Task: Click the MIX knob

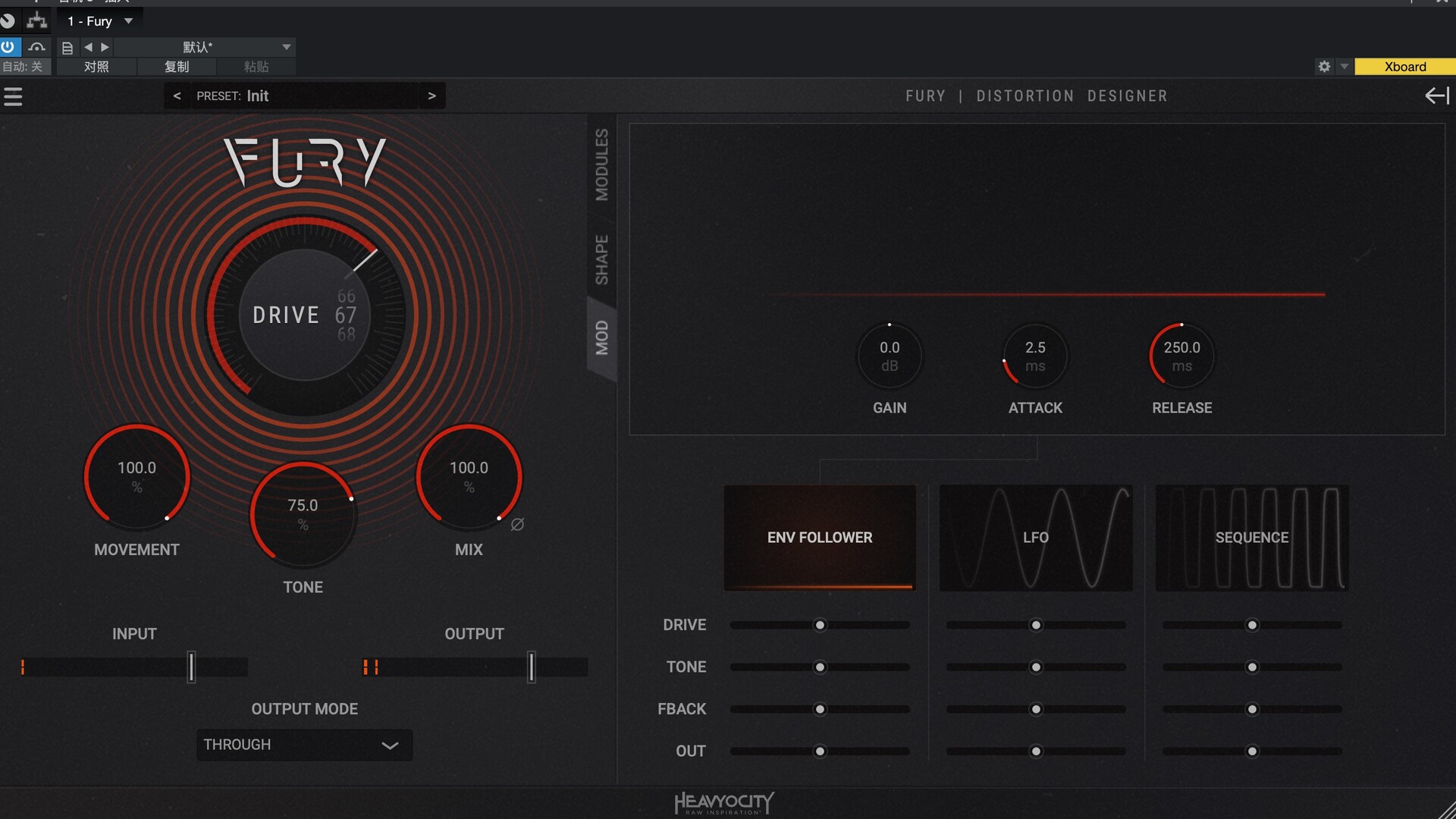Action: coord(469,477)
